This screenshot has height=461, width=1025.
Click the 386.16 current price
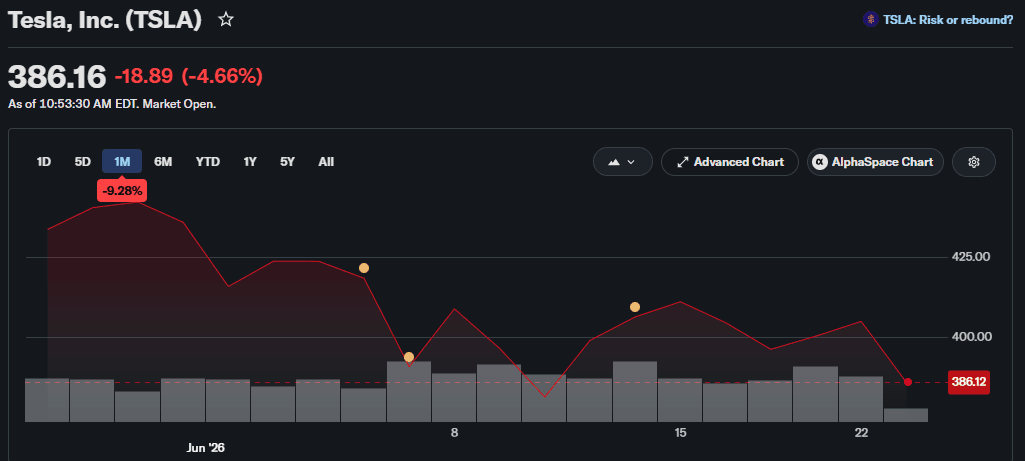click(57, 77)
